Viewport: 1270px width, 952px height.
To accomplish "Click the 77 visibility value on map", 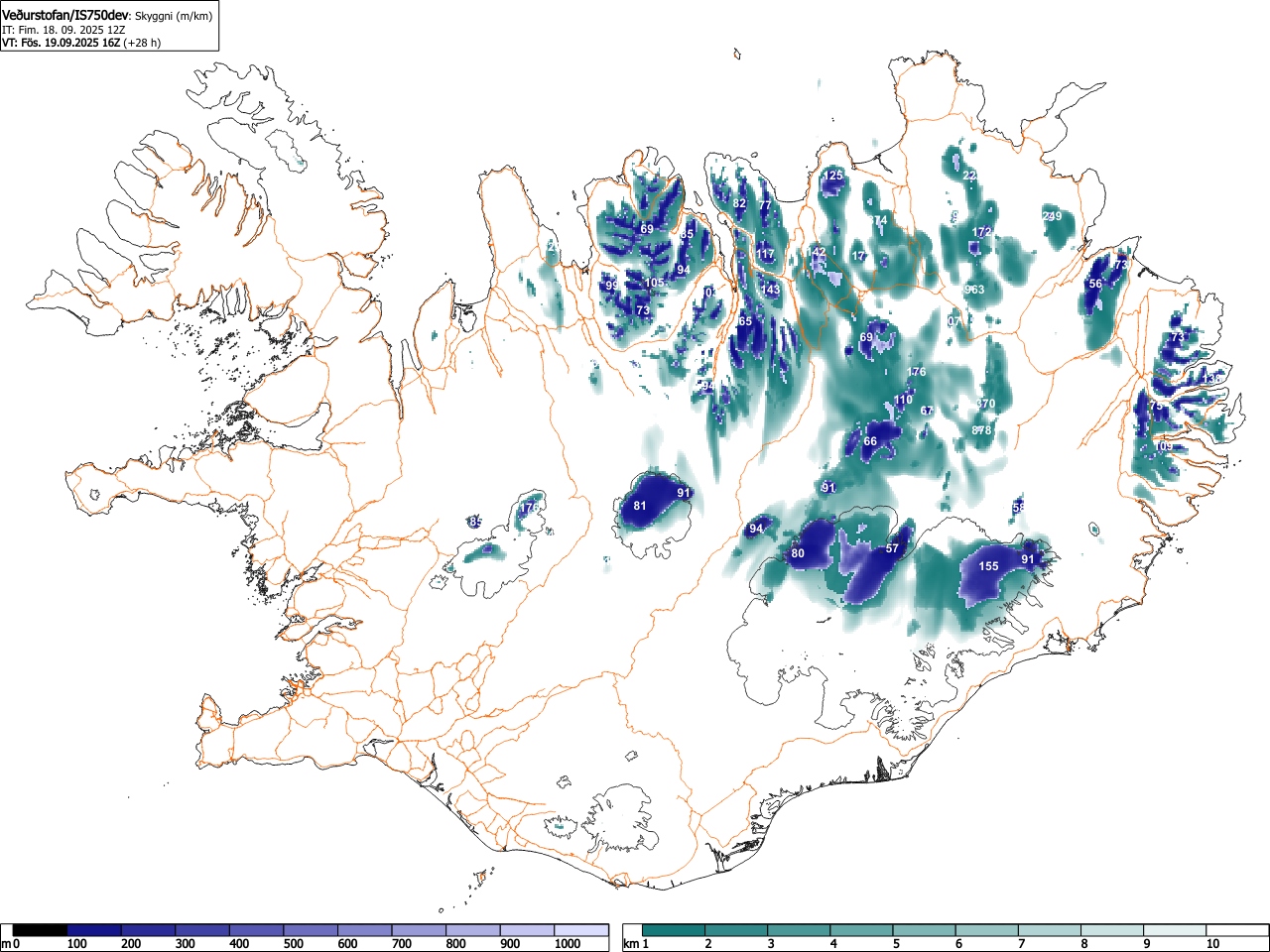I will pos(764,205).
